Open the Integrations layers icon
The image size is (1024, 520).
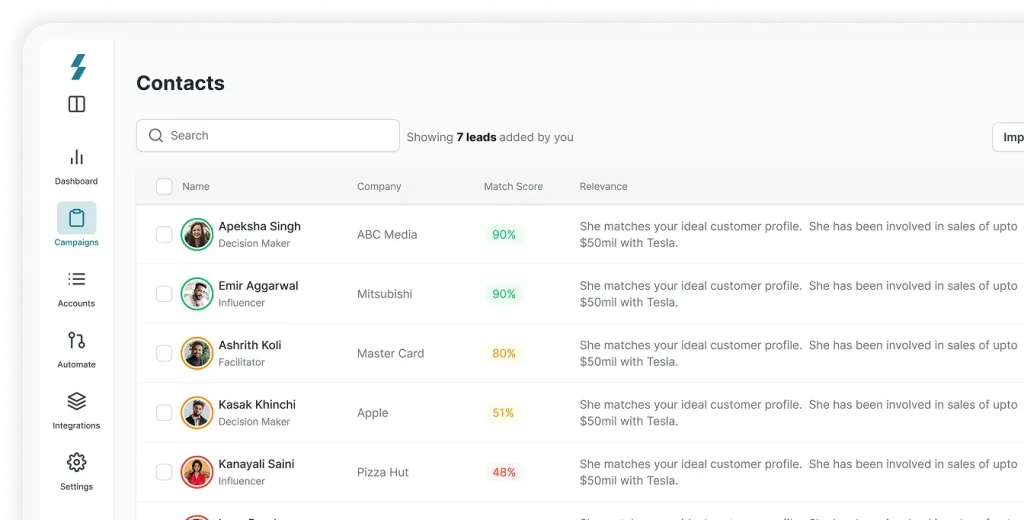tap(76, 401)
